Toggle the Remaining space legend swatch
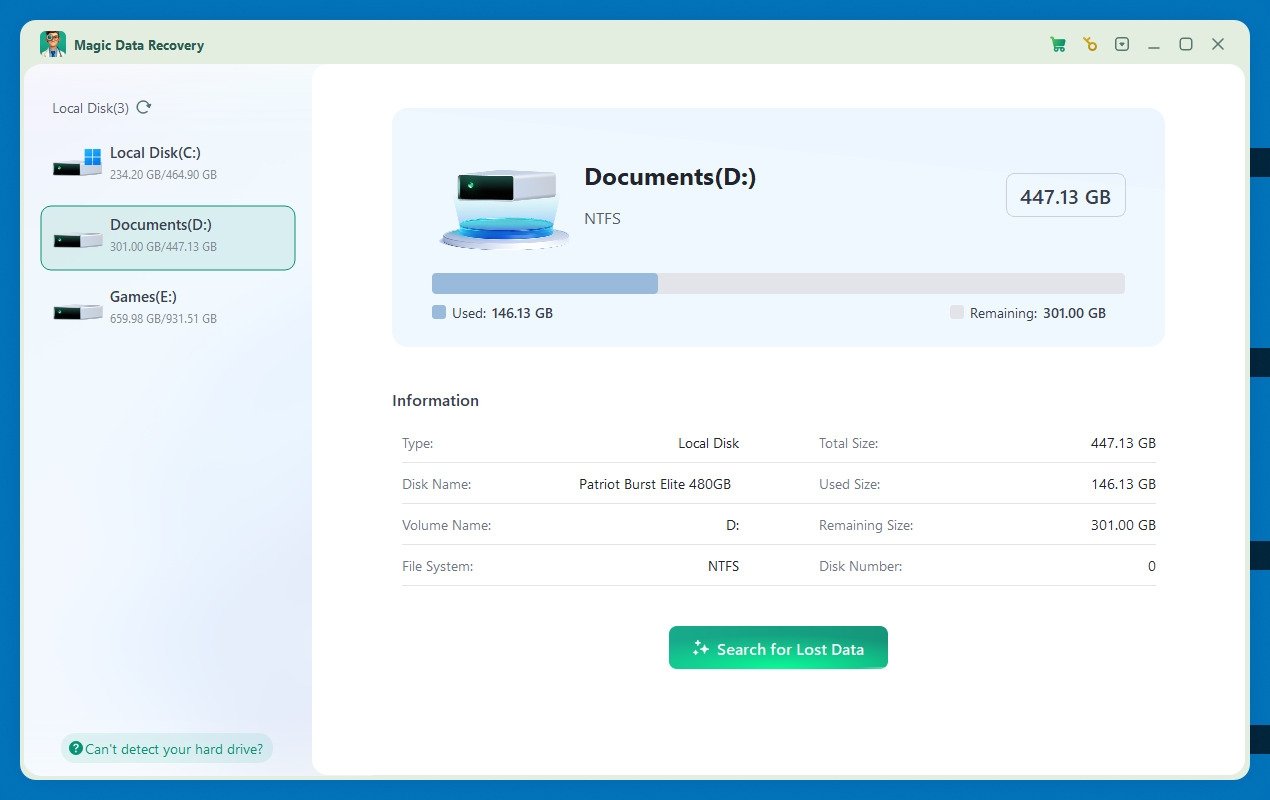Viewport: 1270px width, 800px height. 956,312
